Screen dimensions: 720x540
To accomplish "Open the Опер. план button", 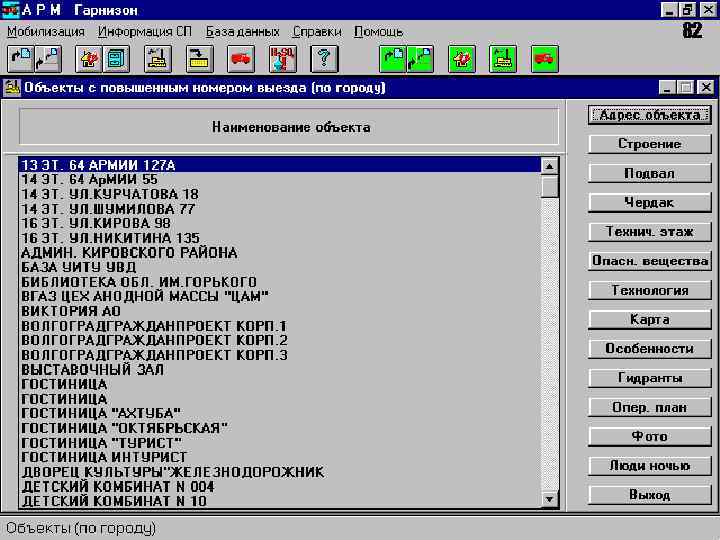I will (650, 408).
